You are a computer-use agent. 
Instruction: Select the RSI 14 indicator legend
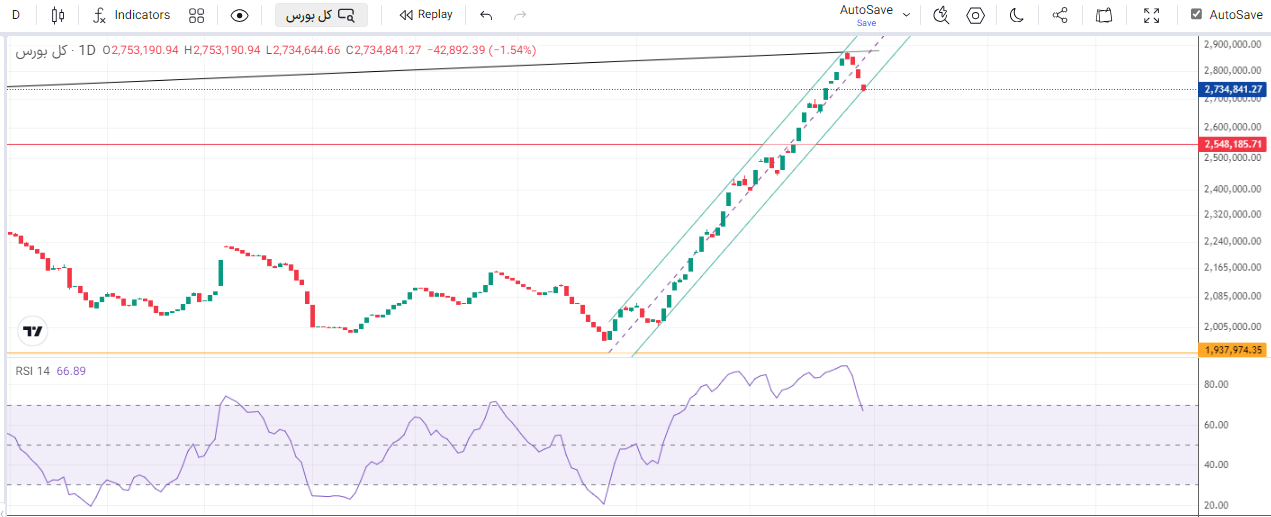point(32,371)
